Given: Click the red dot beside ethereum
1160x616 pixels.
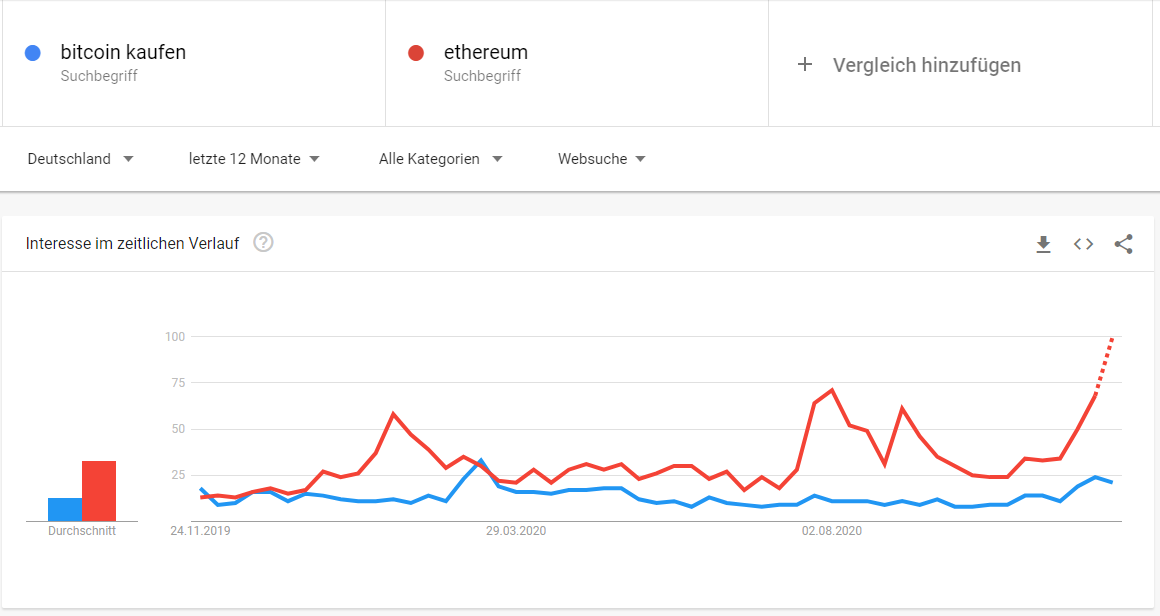Looking at the screenshot, I should (x=417, y=53).
